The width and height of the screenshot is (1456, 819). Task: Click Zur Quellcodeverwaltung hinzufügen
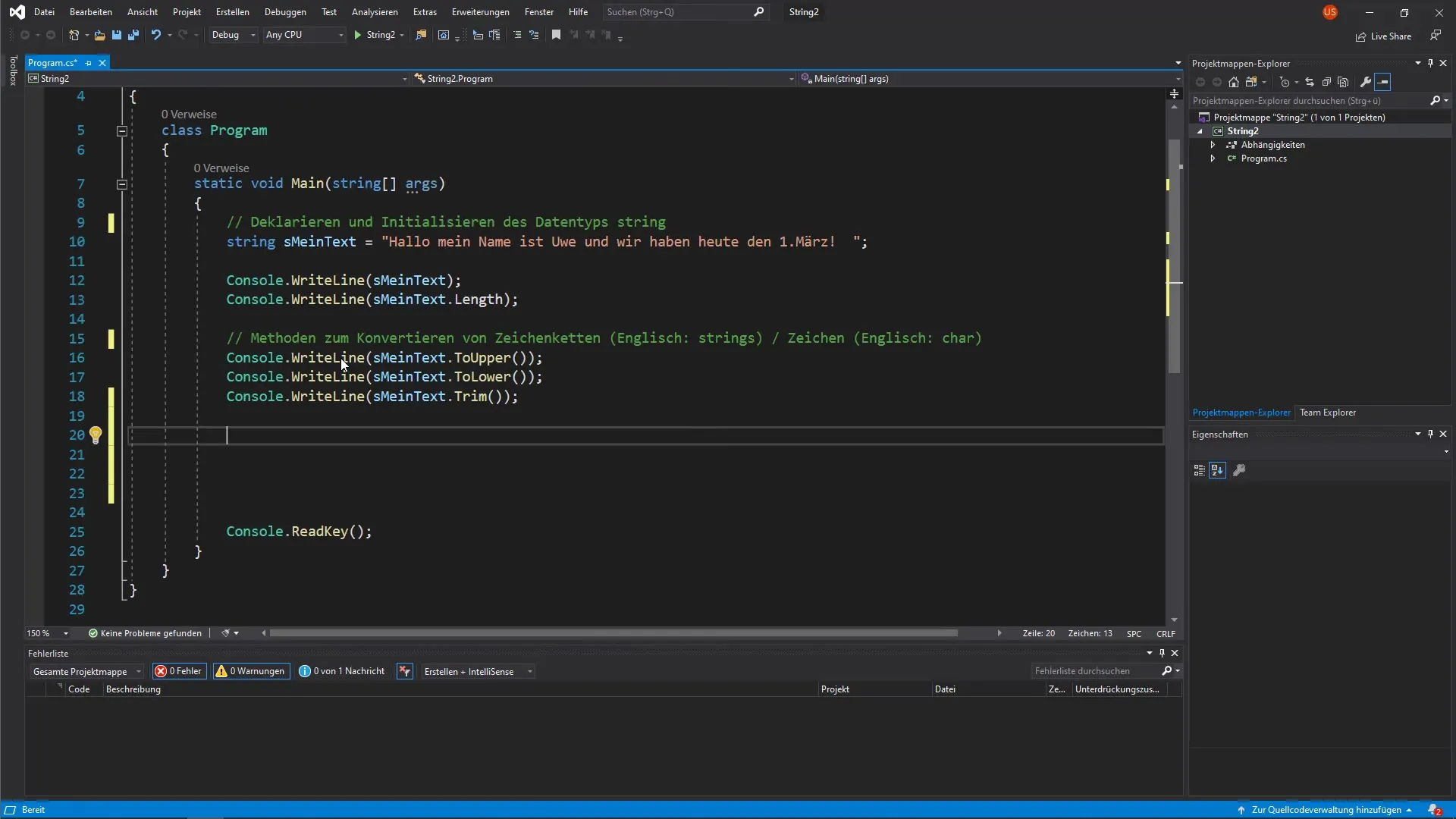(1326, 810)
